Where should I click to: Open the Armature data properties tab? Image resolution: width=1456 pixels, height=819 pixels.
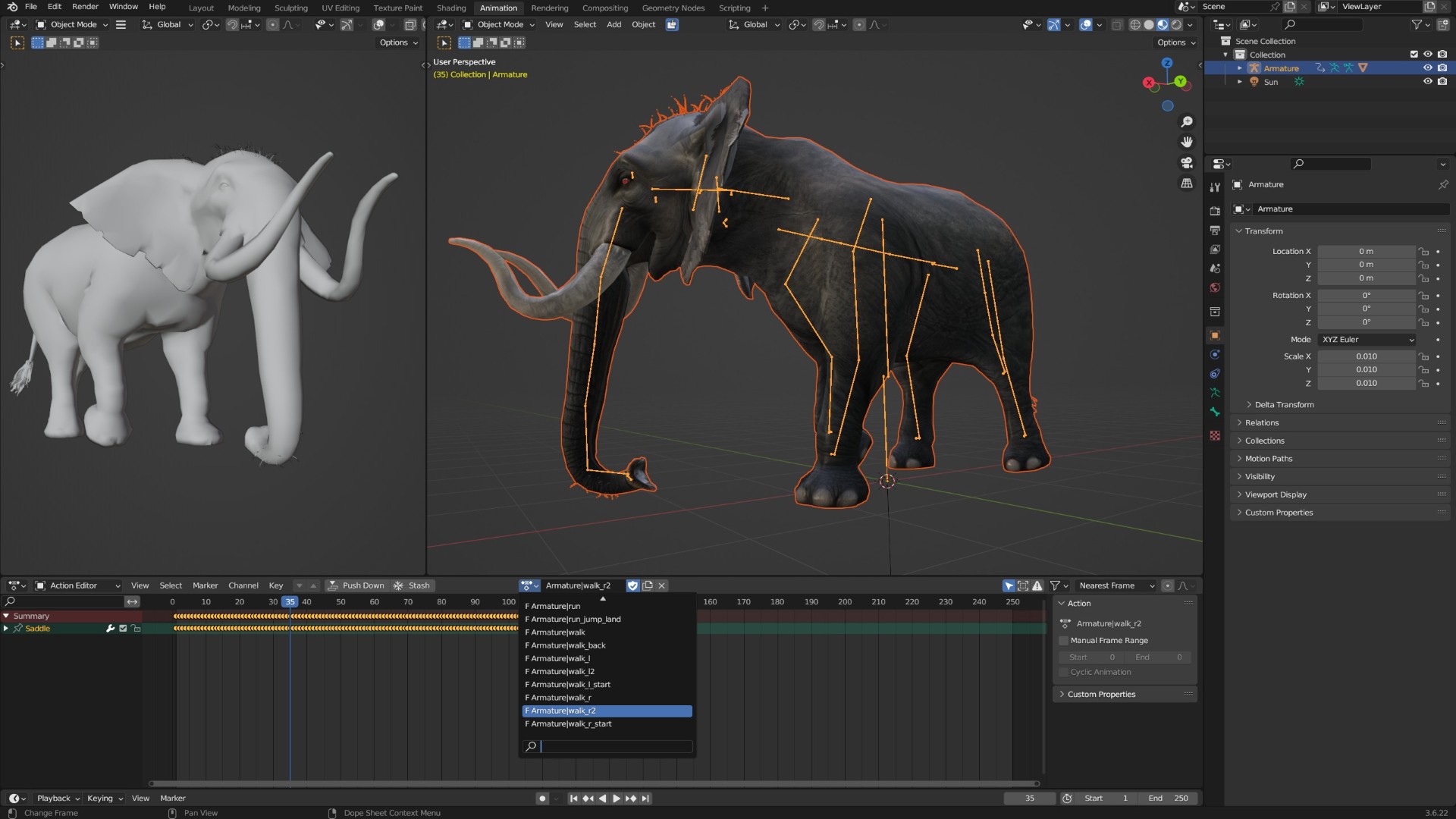pyautogui.click(x=1215, y=393)
